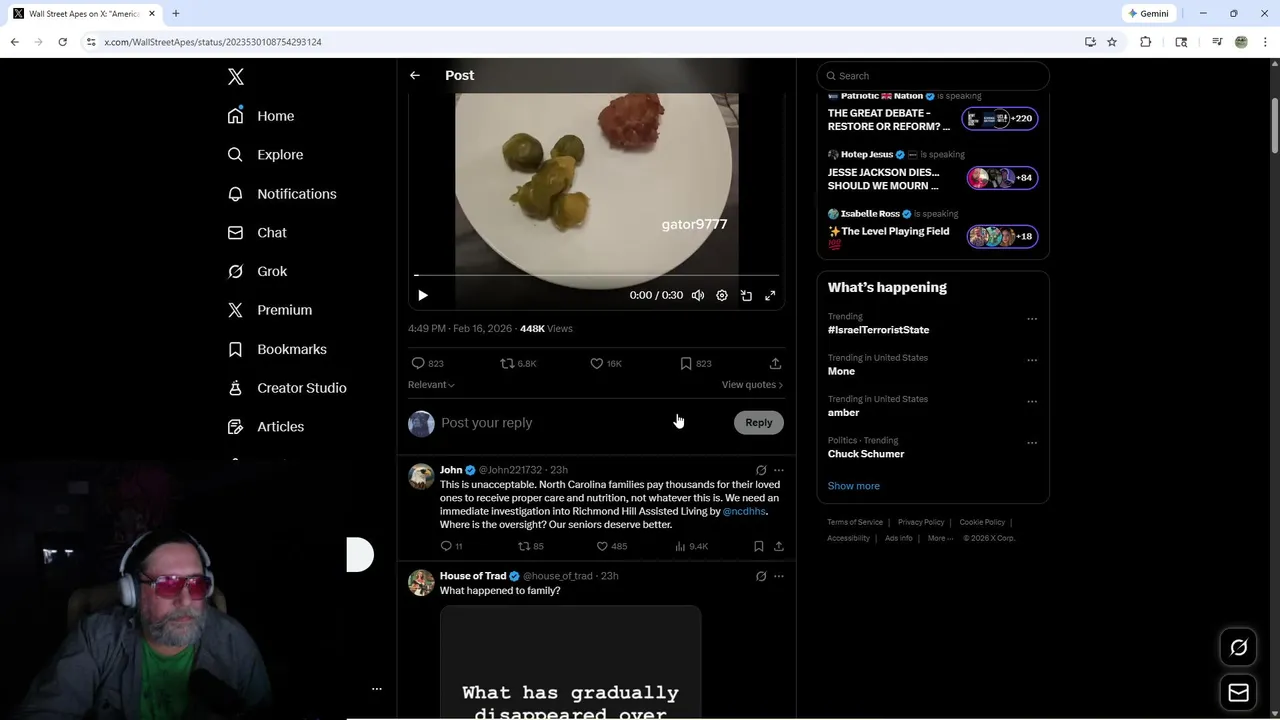Like the Wall Street Apes post
The height and width of the screenshot is (720, 1280).
[597, 364]
